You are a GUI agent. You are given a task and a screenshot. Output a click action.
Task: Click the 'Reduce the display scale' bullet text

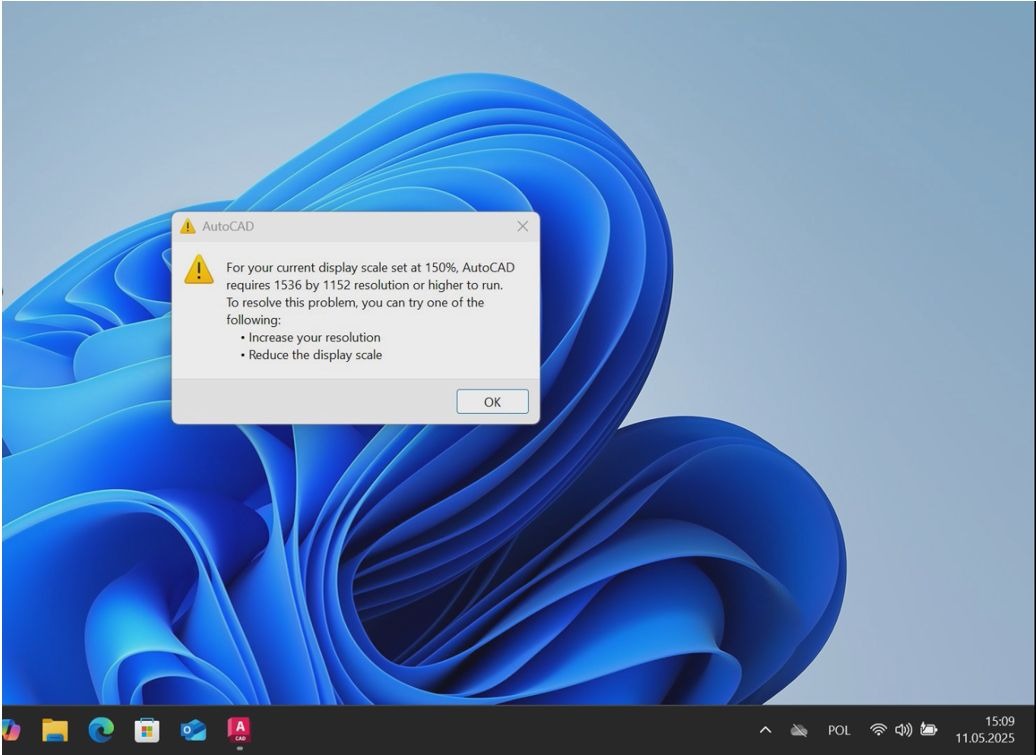click(315, 355)
